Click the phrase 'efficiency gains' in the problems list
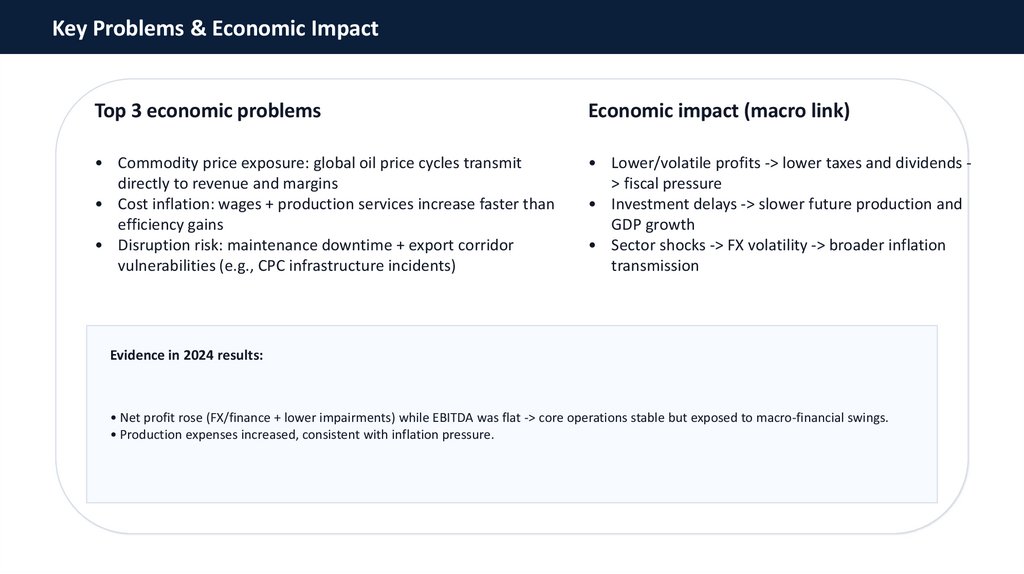This screenshot has height=574, width=1024. coord(170,225)
